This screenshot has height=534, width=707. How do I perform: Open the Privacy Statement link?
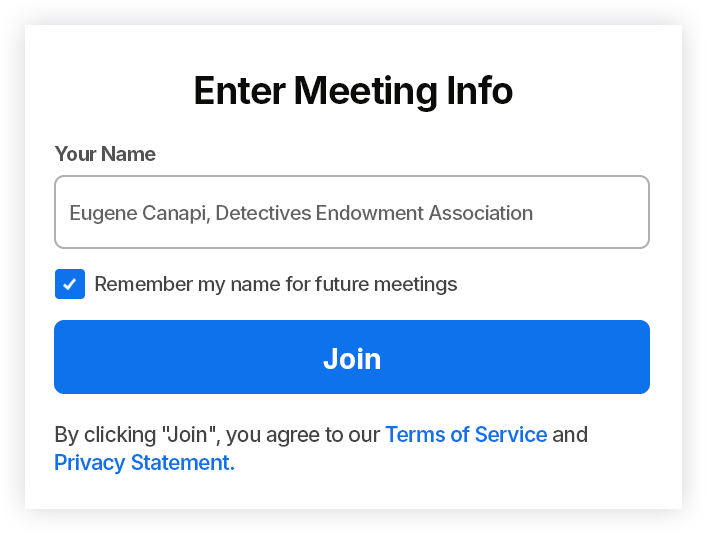[144, 463]
